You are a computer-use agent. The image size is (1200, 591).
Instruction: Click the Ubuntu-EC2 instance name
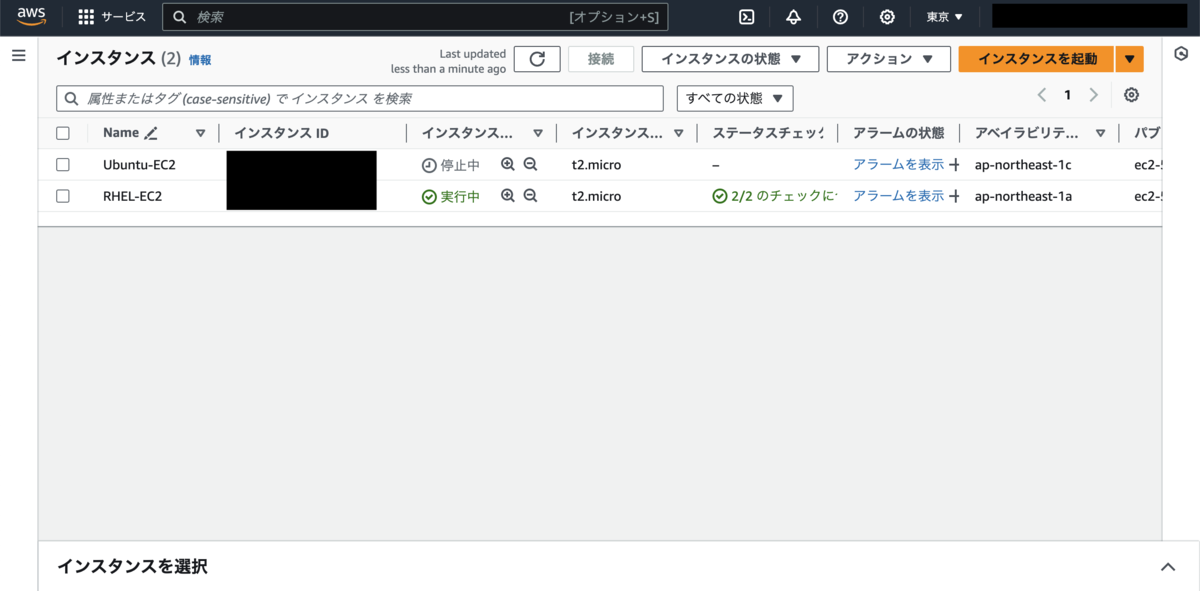coord(139,165)
